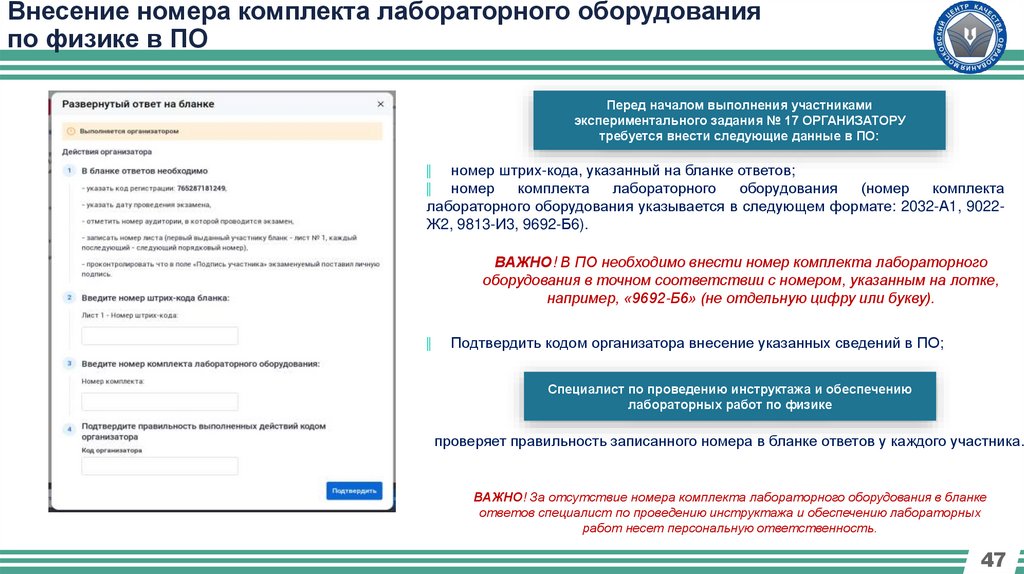Click the warning icon beside 'Выполняется организатором'

[71, 131]
